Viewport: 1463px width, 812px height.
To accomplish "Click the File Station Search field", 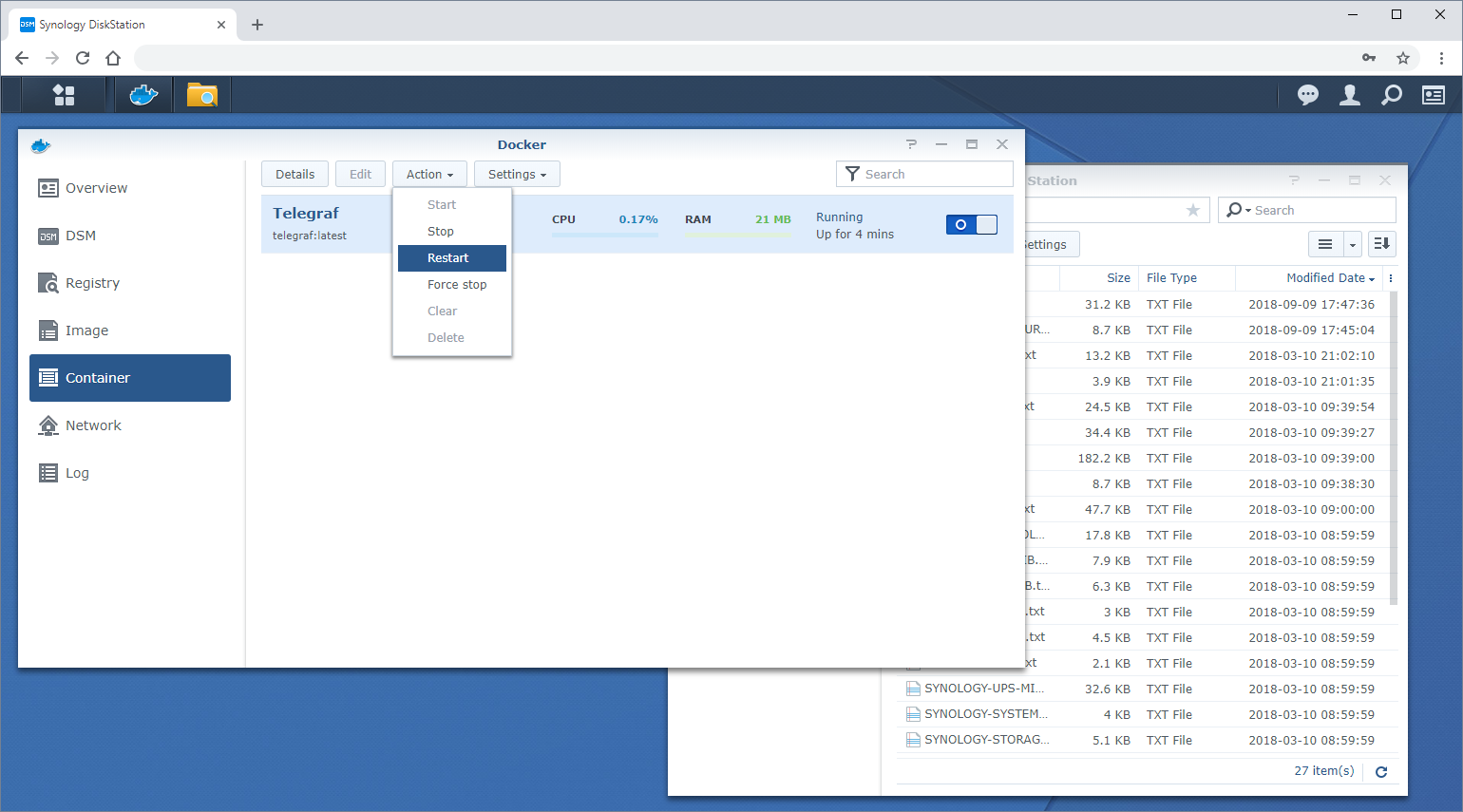I will (1307, 210).
